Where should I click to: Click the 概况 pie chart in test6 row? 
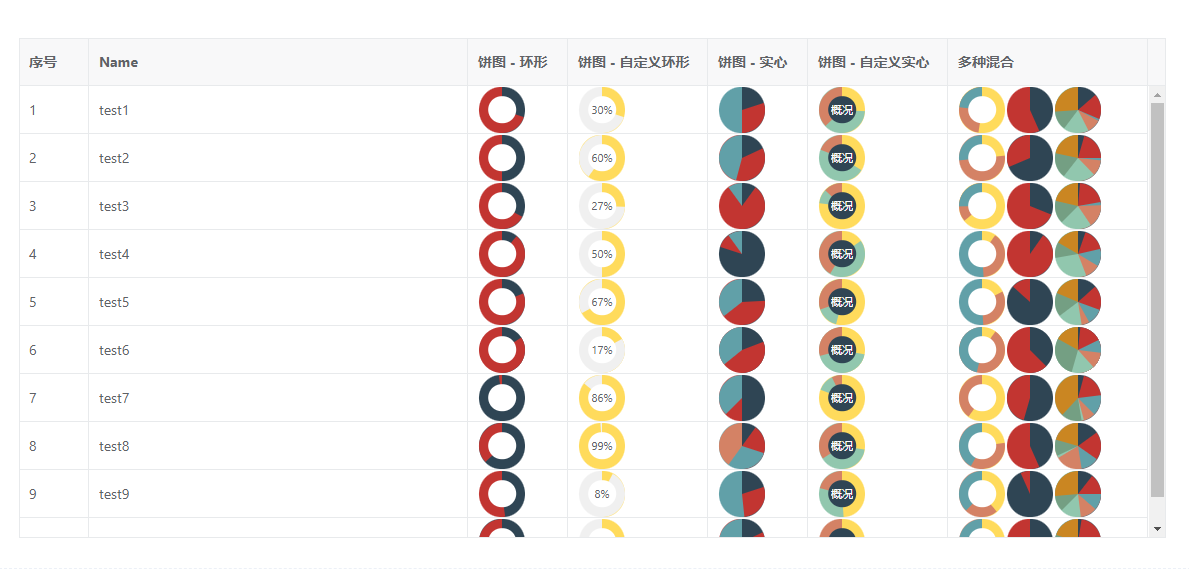point(842,350)
